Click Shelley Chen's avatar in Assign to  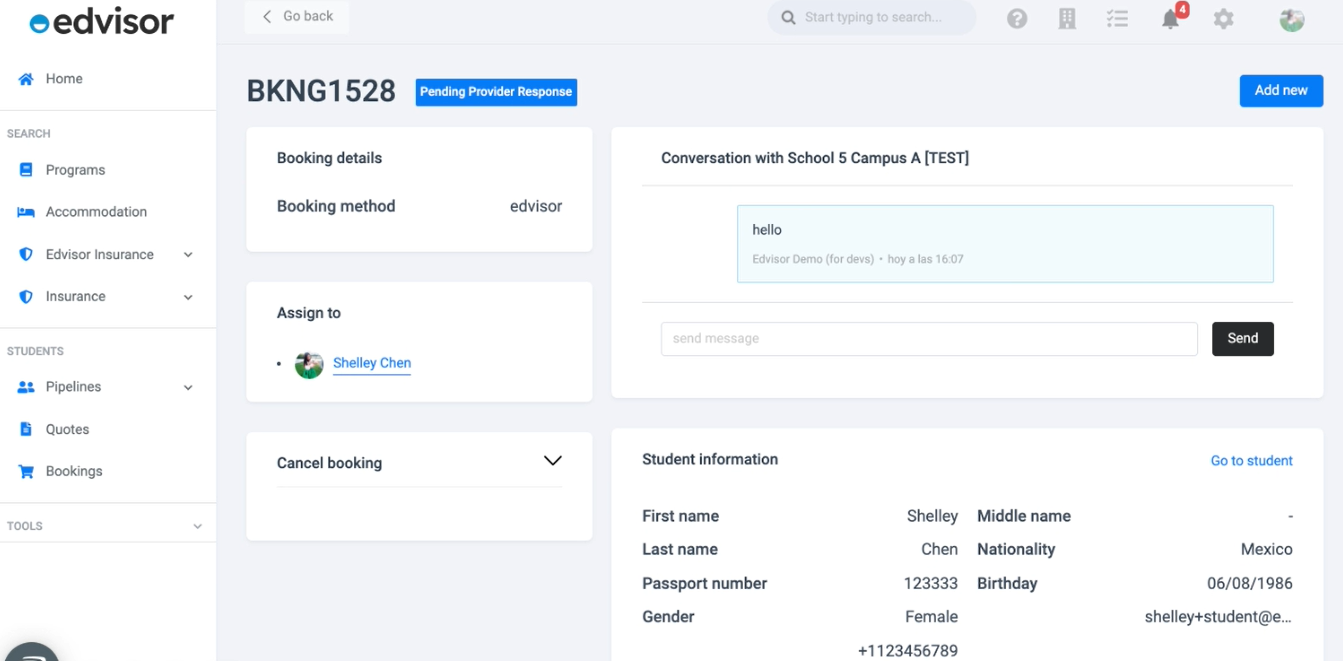coord(309,364)
